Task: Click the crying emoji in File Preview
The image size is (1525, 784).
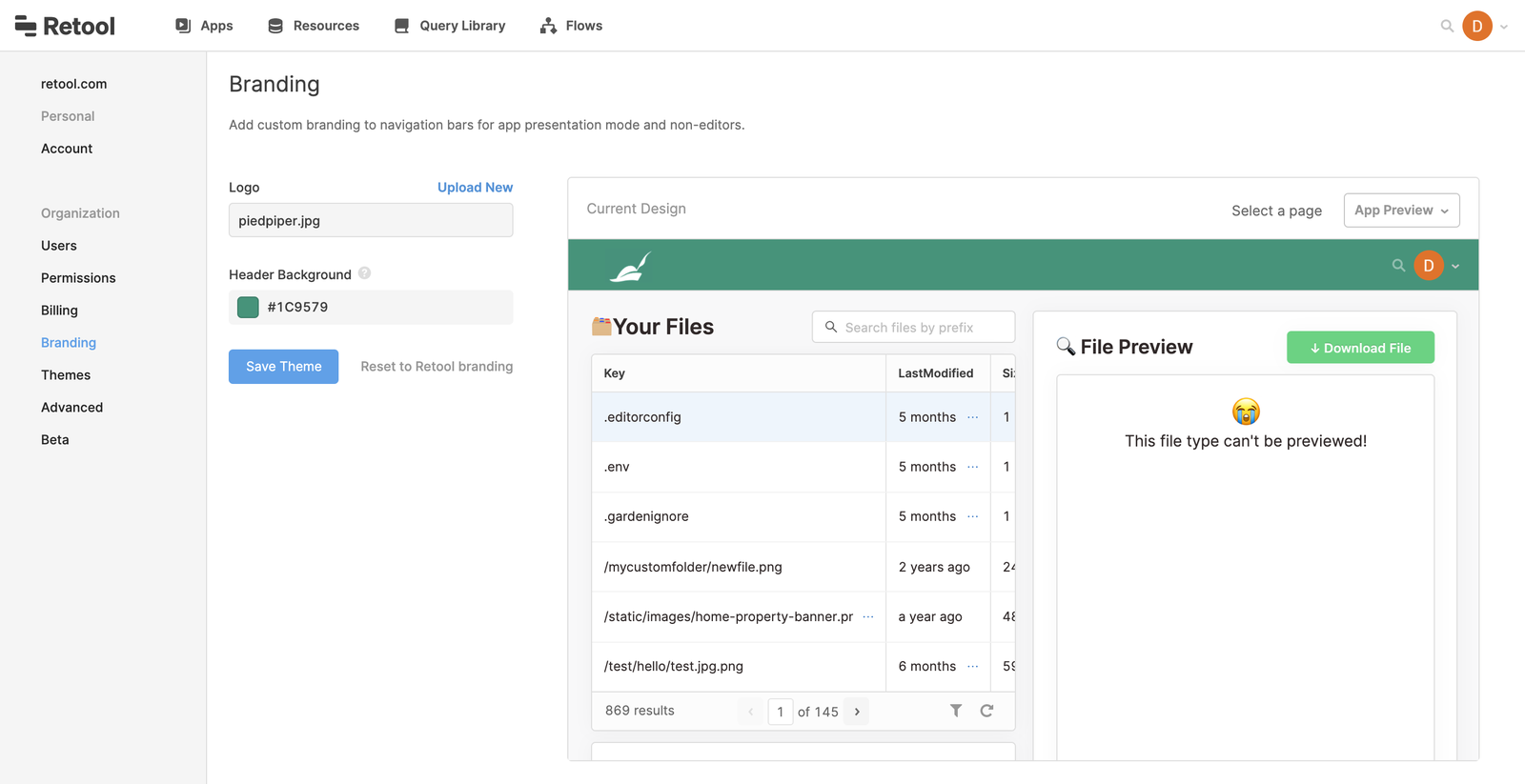Action: pyautogui.click(x=1246, y=412)
